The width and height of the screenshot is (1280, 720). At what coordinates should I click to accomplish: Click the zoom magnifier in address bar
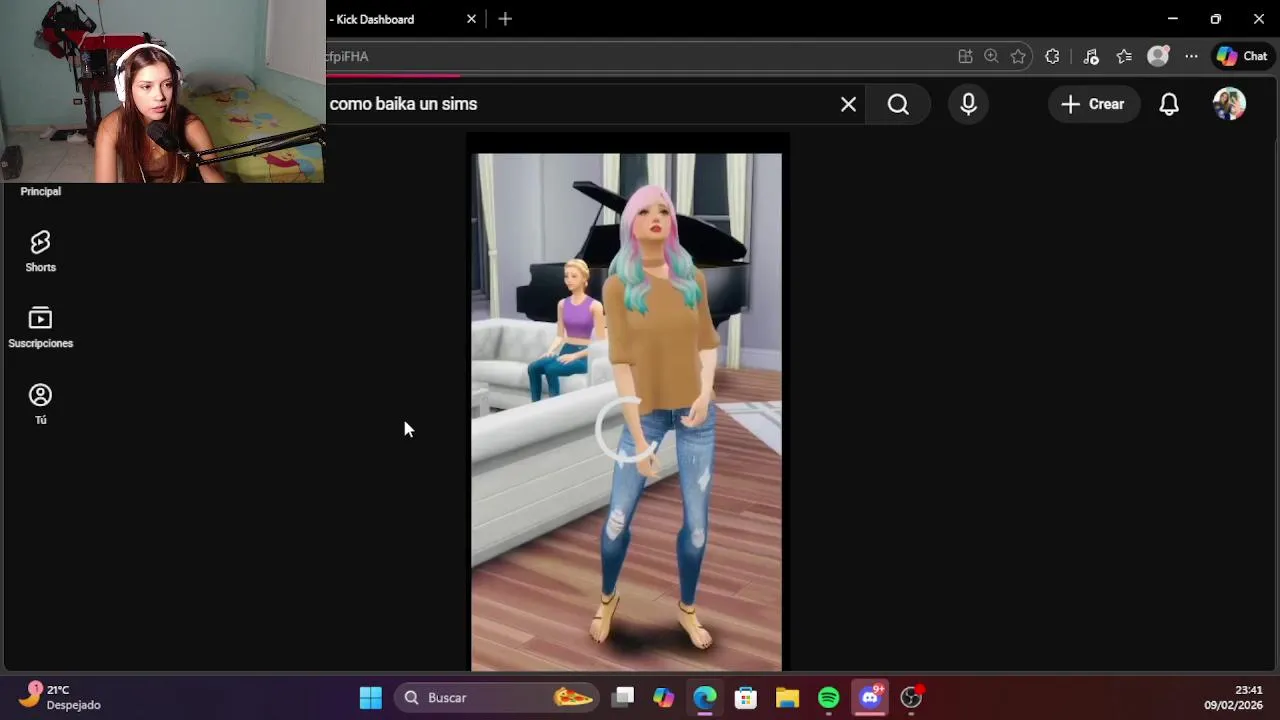(991, 56)
